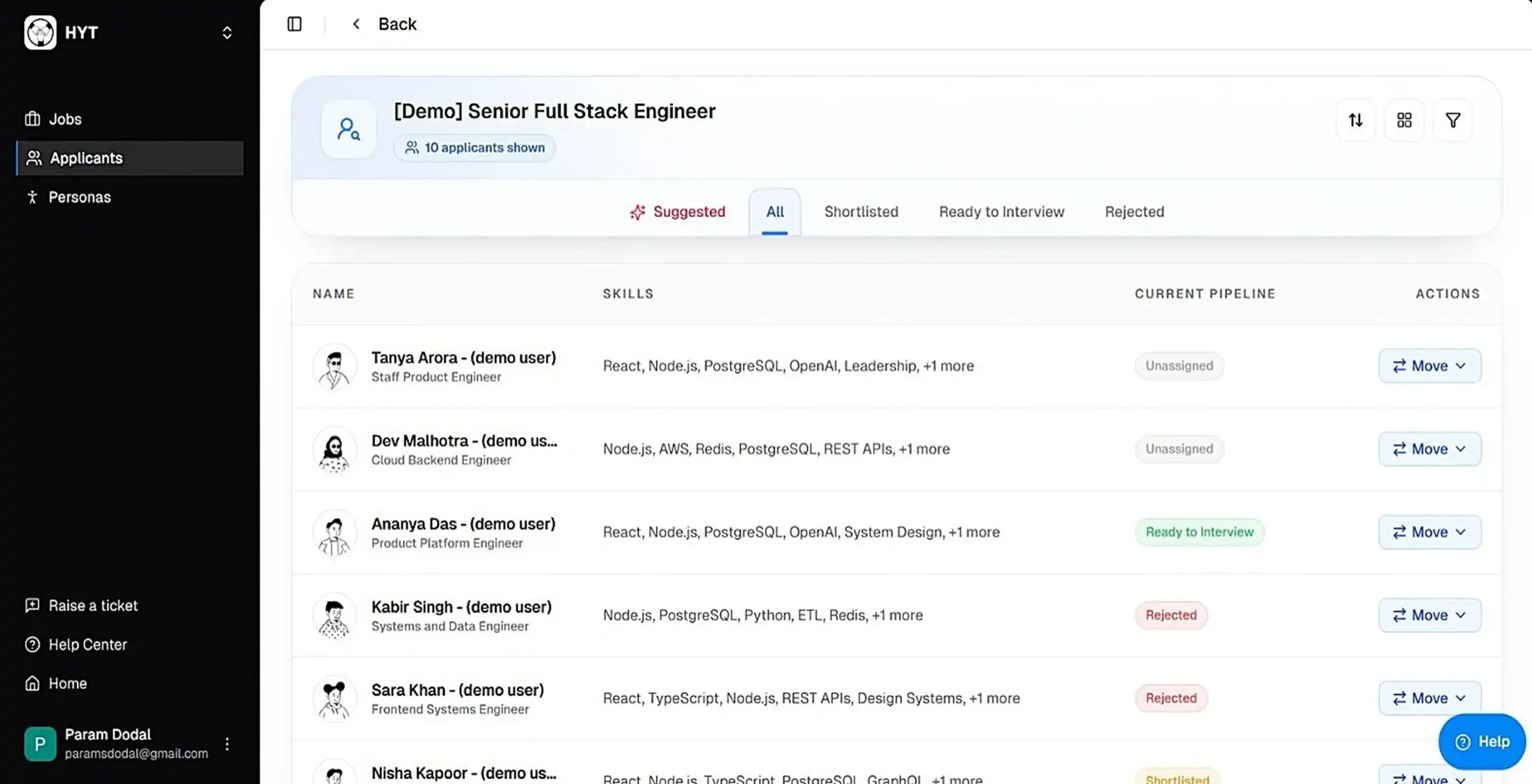This screenshot has height=784, width=1532.
Task: Open Move dropdown for Kabir Singh
Action: [1430, 615]
